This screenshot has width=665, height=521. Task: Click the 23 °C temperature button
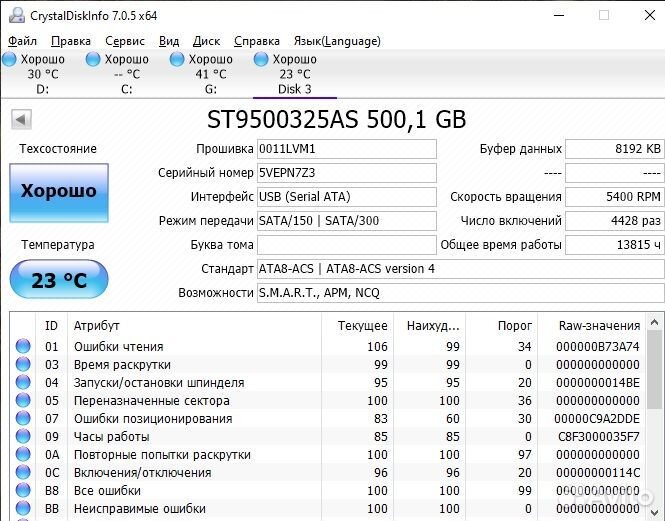coord(59,280)
